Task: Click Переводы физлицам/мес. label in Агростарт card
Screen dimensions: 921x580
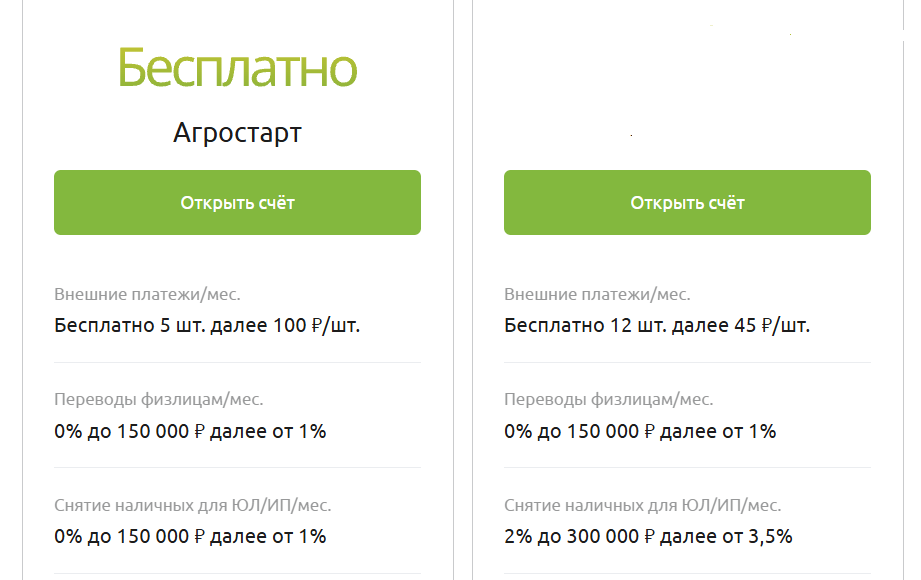Action: point(159,400)
